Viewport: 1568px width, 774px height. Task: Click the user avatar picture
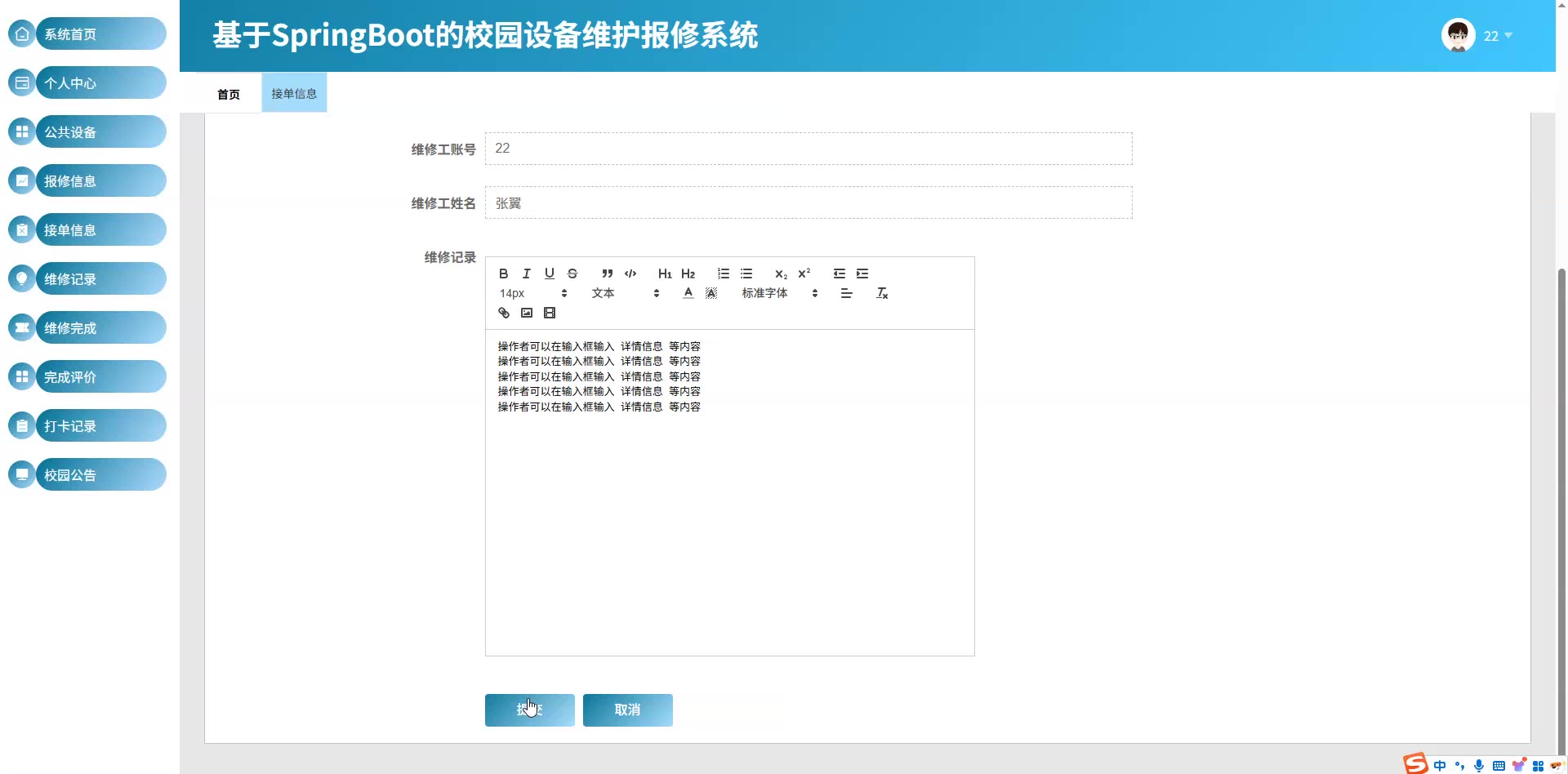pos(1459,35)
